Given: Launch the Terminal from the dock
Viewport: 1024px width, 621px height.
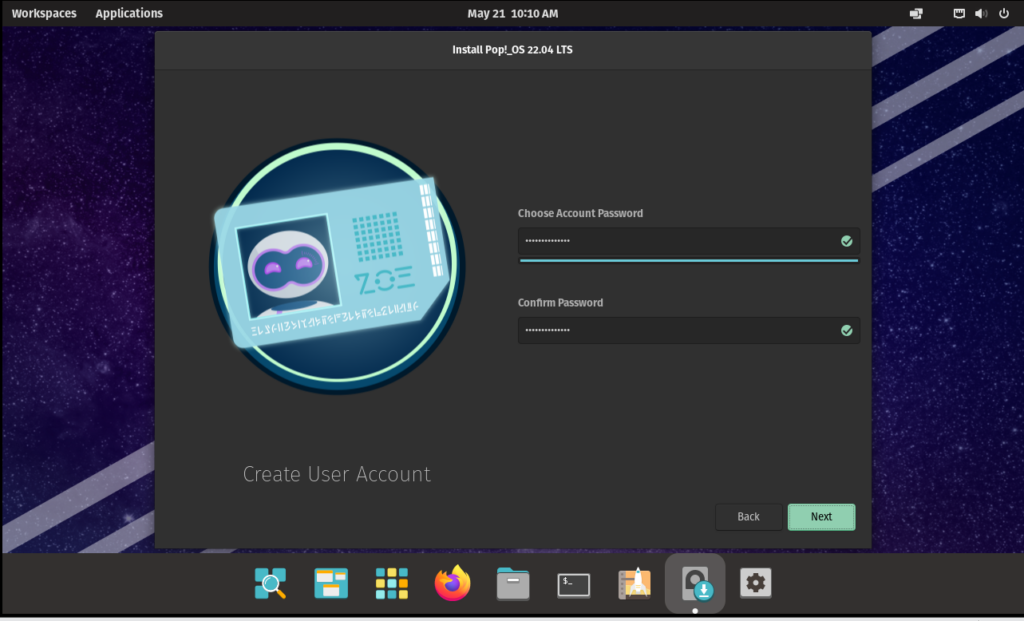Looking at the screenshot, I should coord(573,584).
